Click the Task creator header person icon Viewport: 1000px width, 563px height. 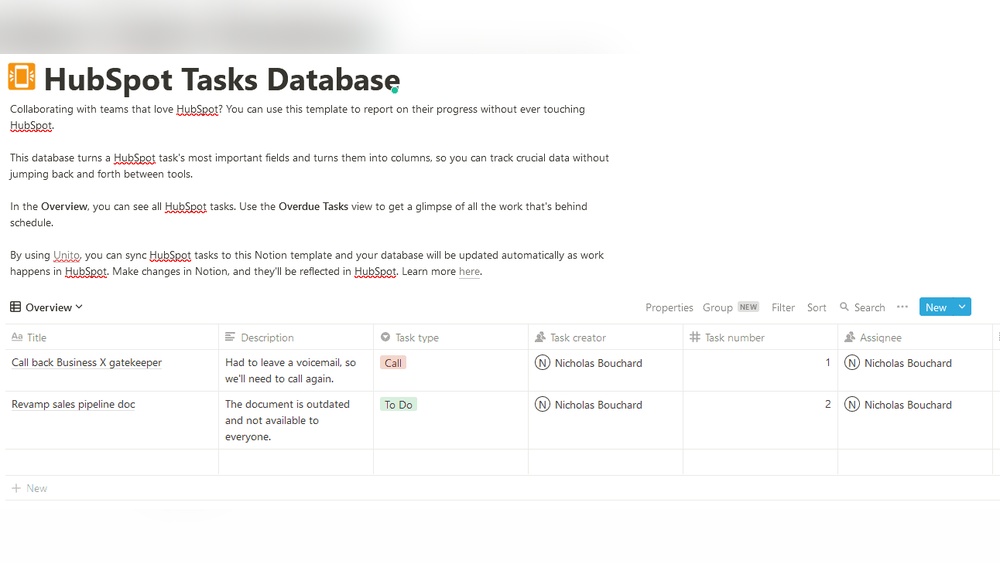[x=540, y=337]
